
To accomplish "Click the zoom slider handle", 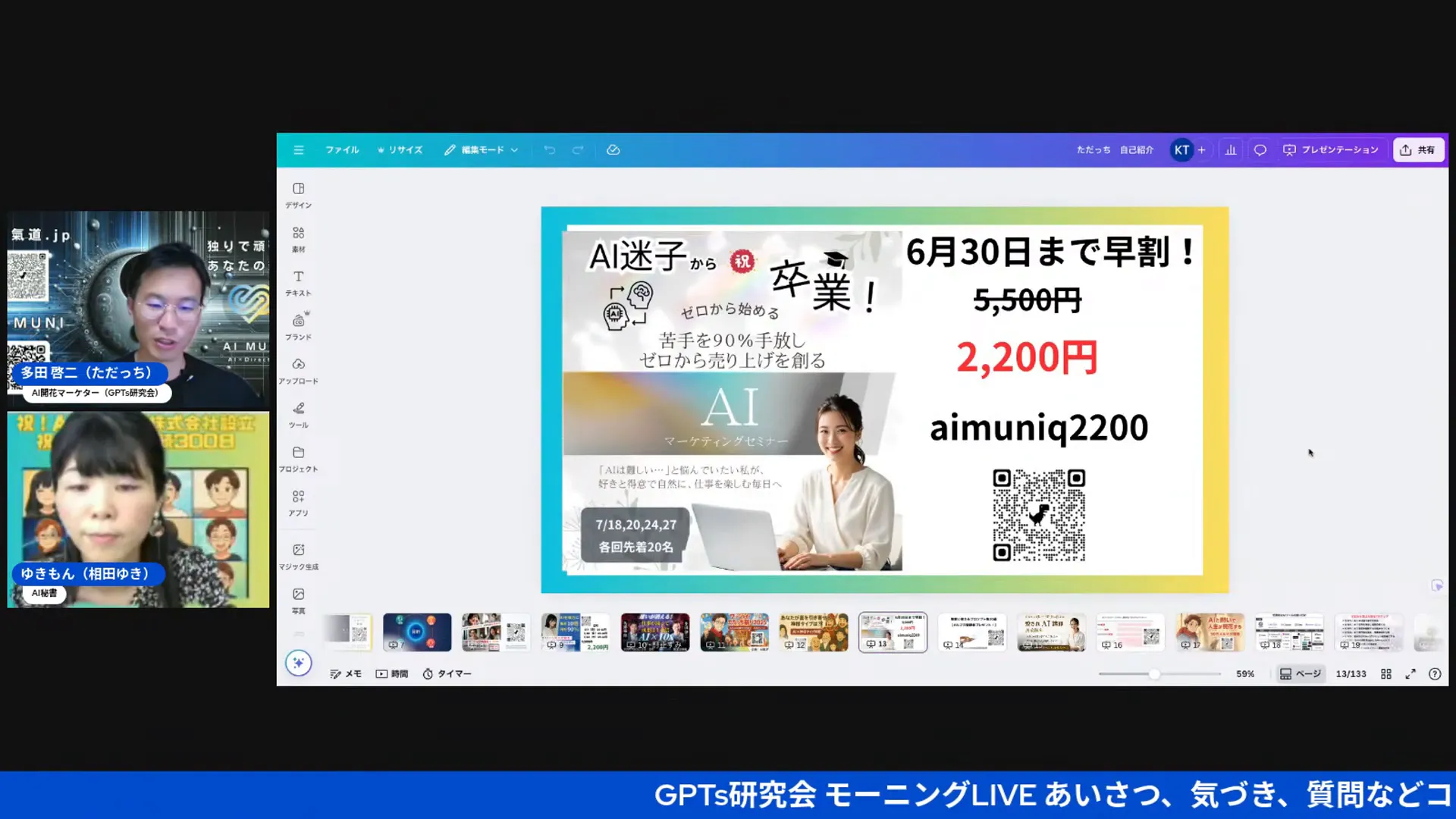I will click(1154, 673).
